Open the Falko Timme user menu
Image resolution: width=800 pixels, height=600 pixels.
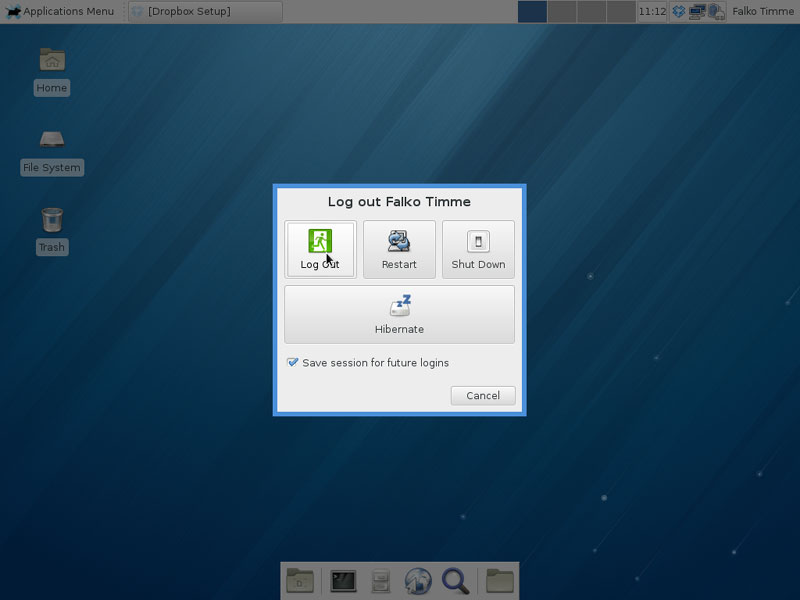[762, 11]
